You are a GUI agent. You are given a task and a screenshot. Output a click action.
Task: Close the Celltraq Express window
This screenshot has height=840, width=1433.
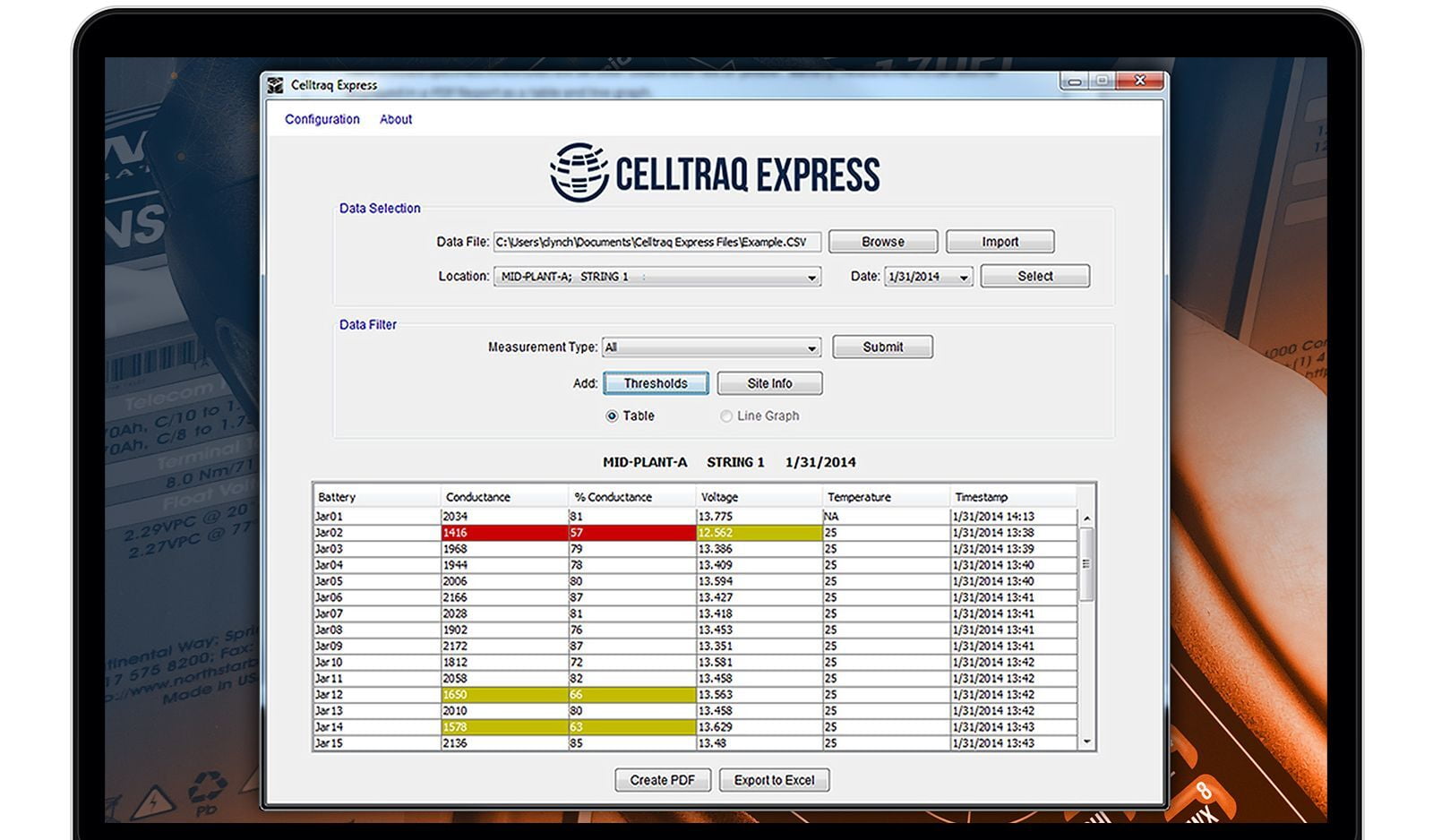[x=1139, y=81]
